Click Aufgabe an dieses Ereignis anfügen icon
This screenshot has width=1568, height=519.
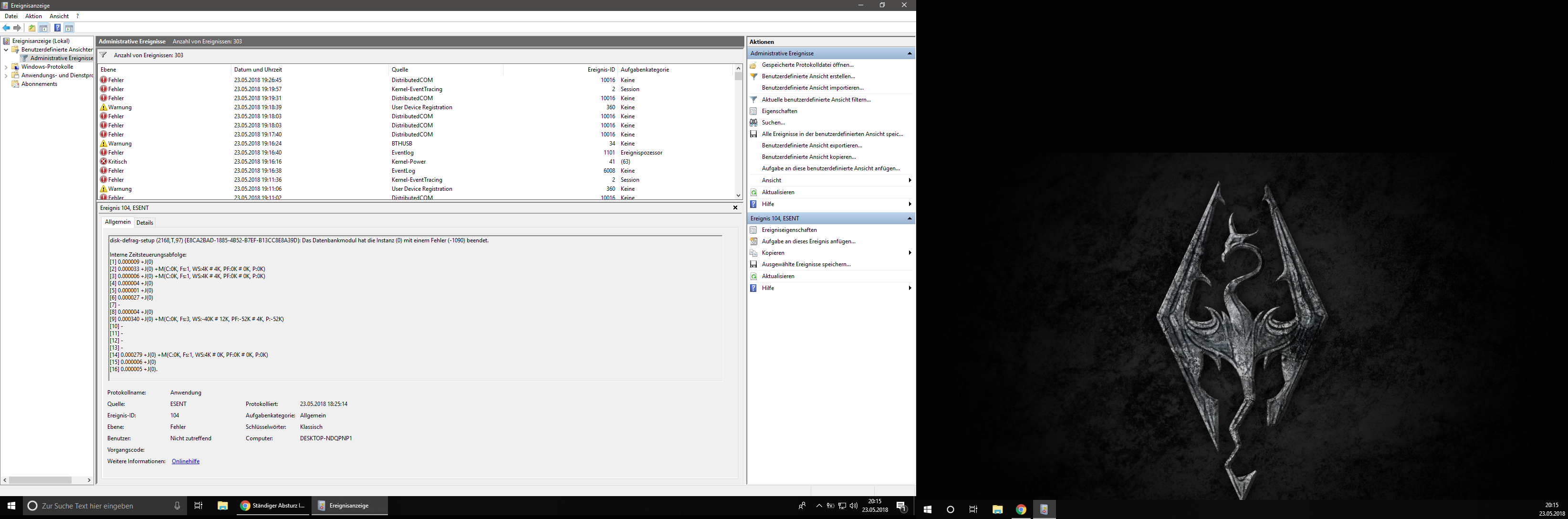(754, 241)
